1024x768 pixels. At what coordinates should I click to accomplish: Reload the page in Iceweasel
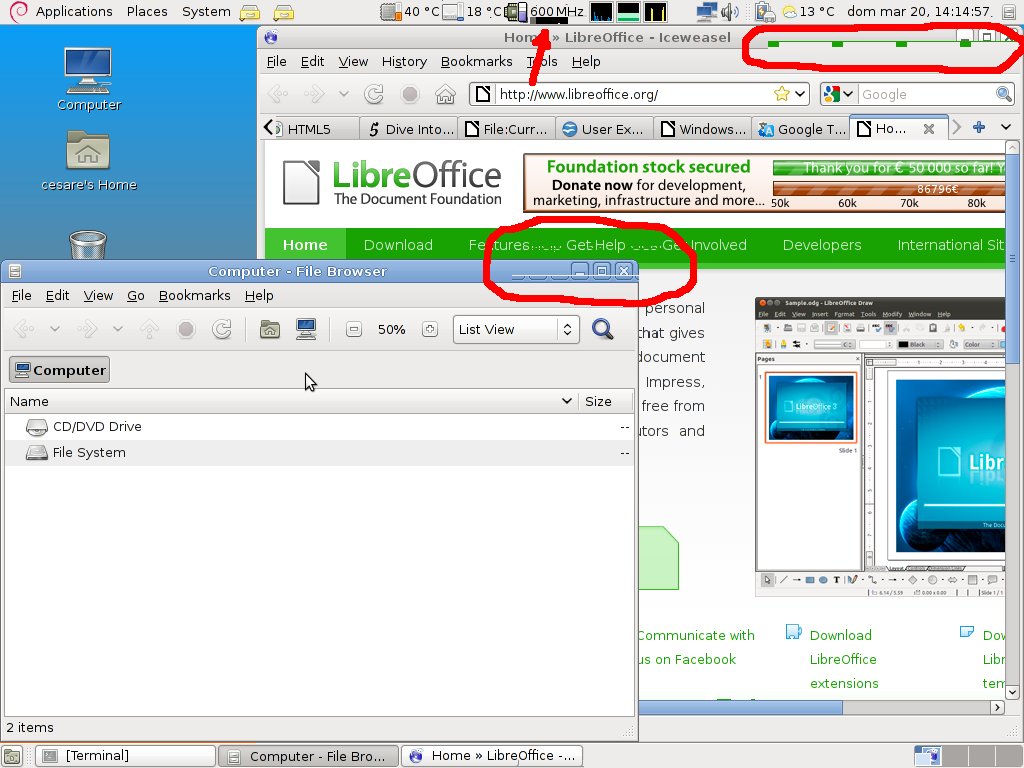pos(374,94)
